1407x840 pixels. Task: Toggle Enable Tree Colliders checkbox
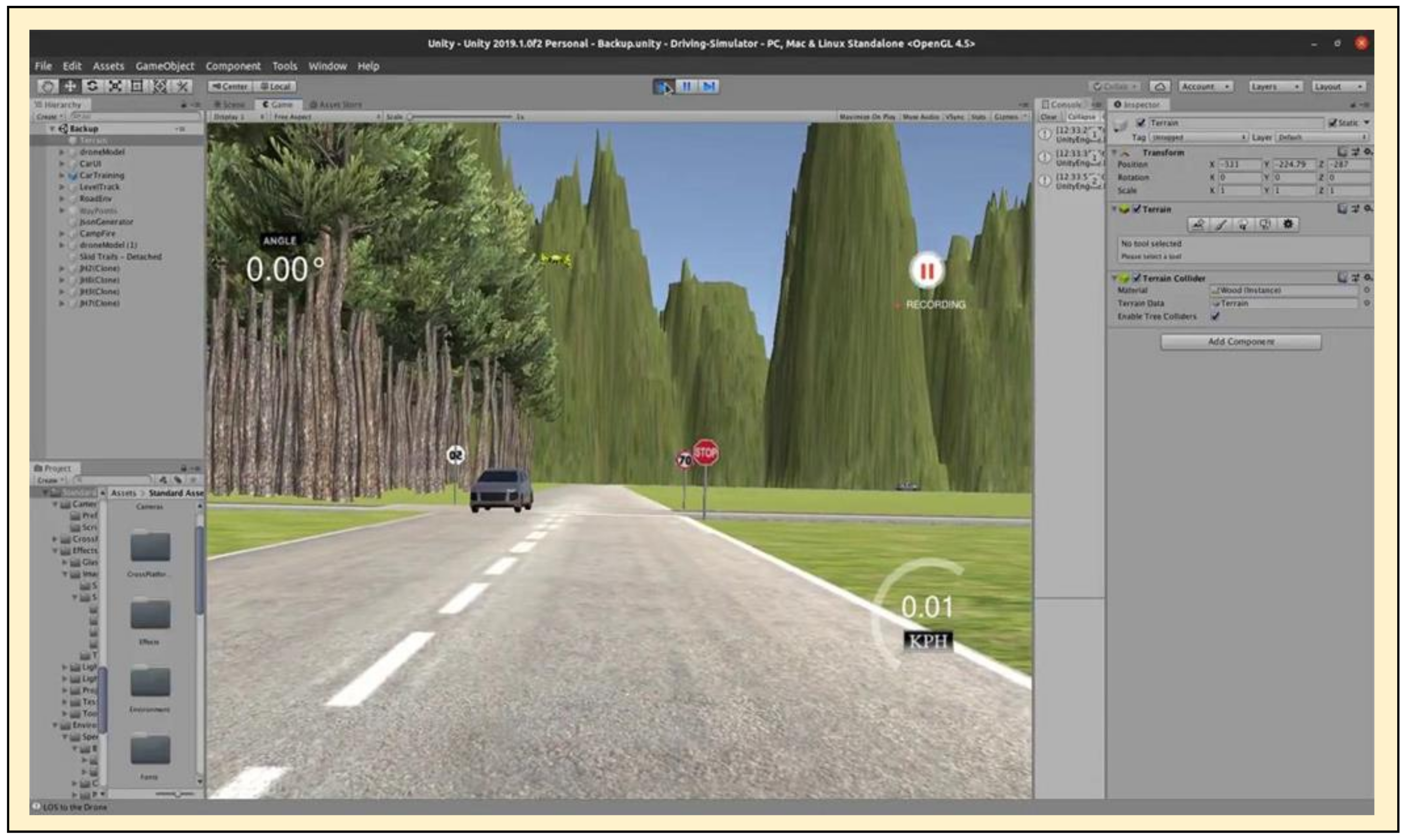click(1215, 316)
